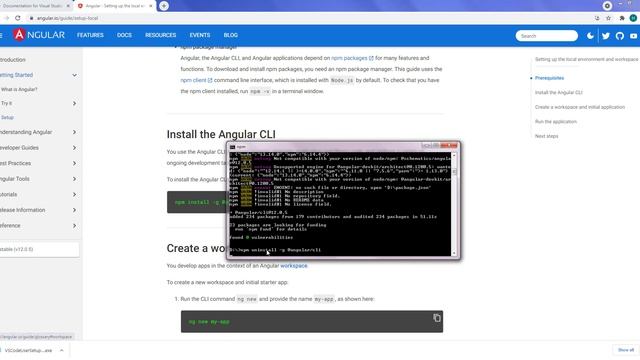Click the npm terminal window icon
Viewport: 640px width, 360px height.
[x=232, y=147]
